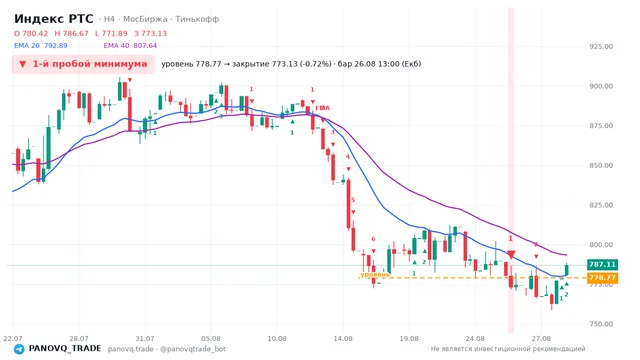Click the orange 778.77 level label
This screenshot has height=360, width=640.
point(602,278)
